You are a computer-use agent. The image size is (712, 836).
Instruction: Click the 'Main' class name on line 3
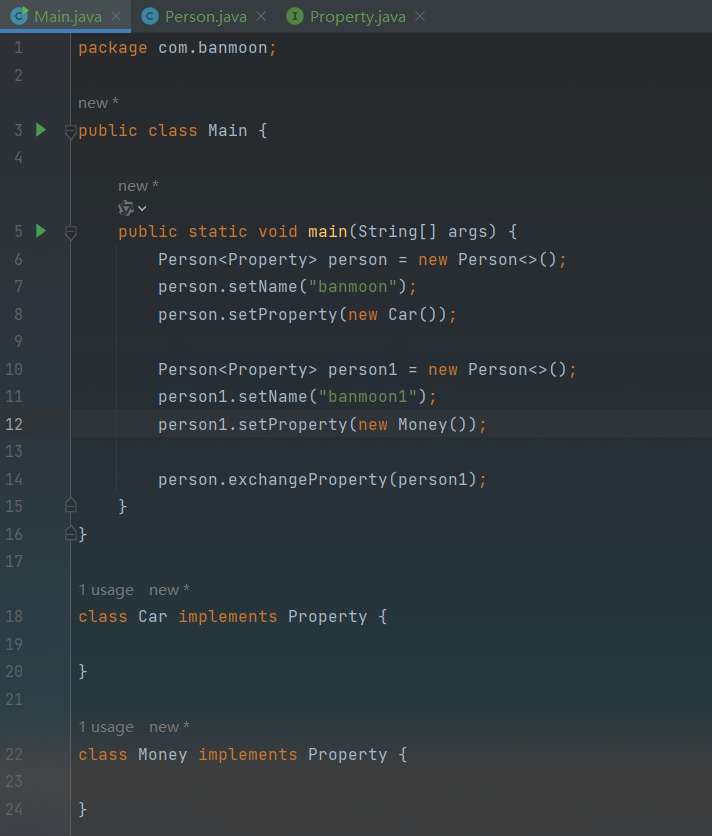(x=228, y=131)
